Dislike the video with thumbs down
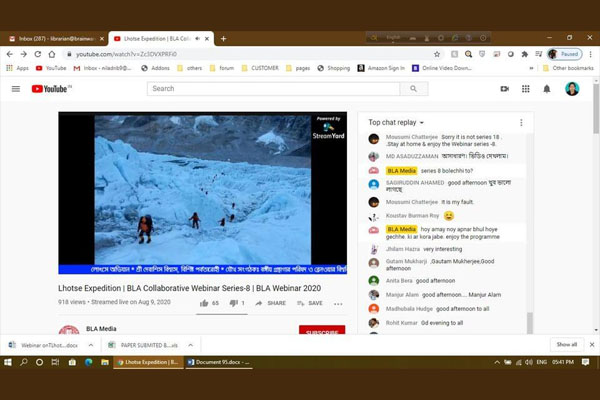Image resolution: width=600 pixels, height=400 pixels. click(232, 303)
